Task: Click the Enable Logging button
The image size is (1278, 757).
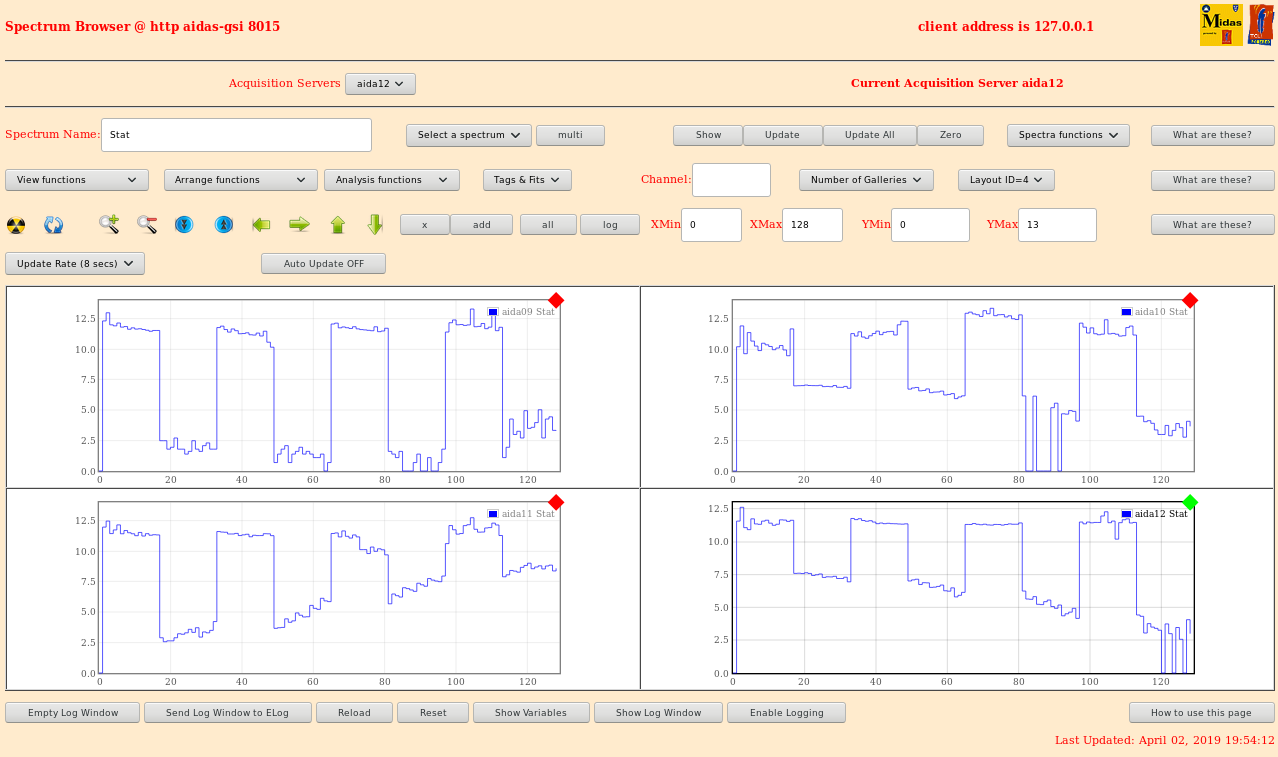Action: 786,713
